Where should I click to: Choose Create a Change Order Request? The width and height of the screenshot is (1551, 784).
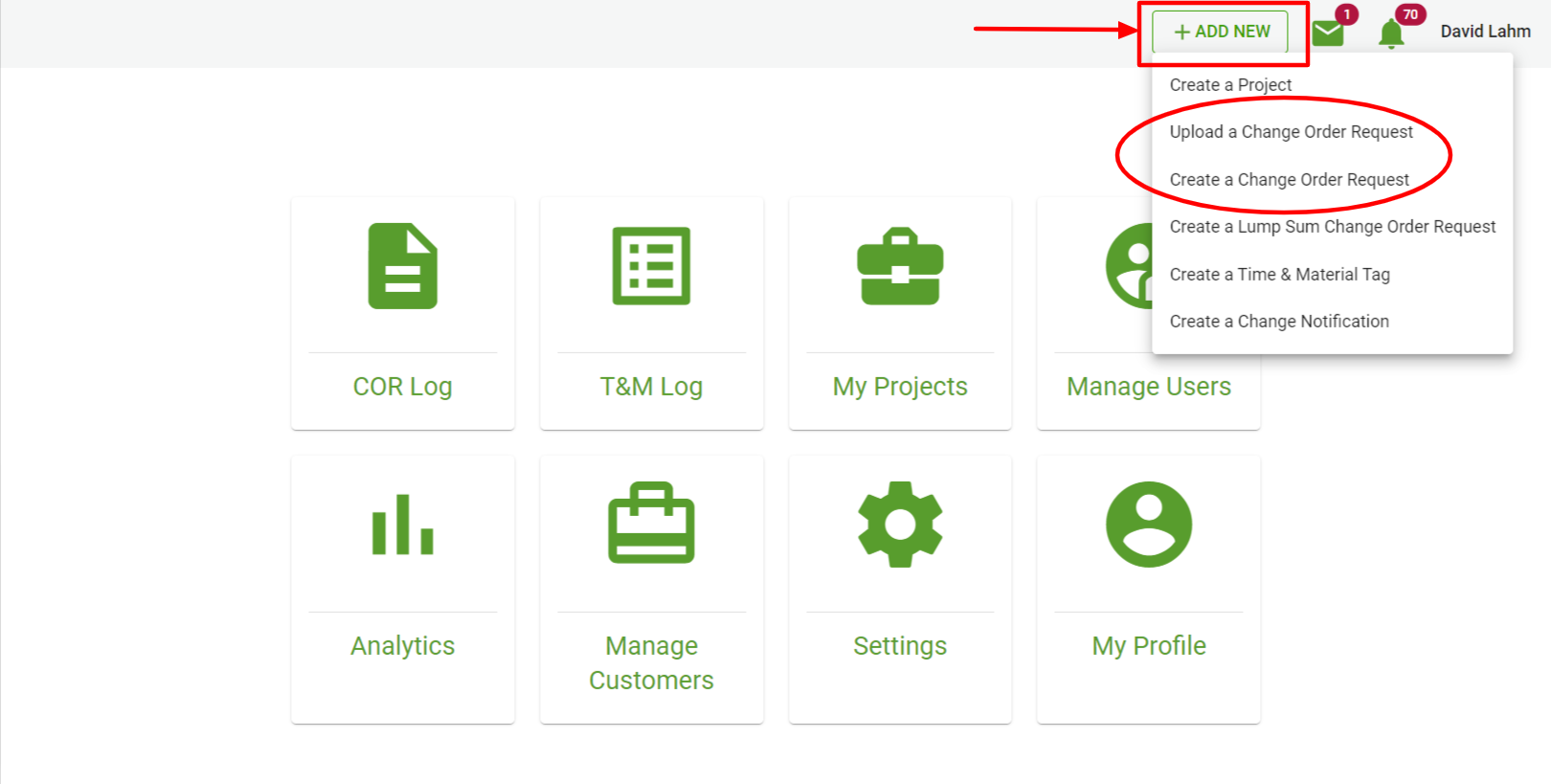pos(1289,180)
